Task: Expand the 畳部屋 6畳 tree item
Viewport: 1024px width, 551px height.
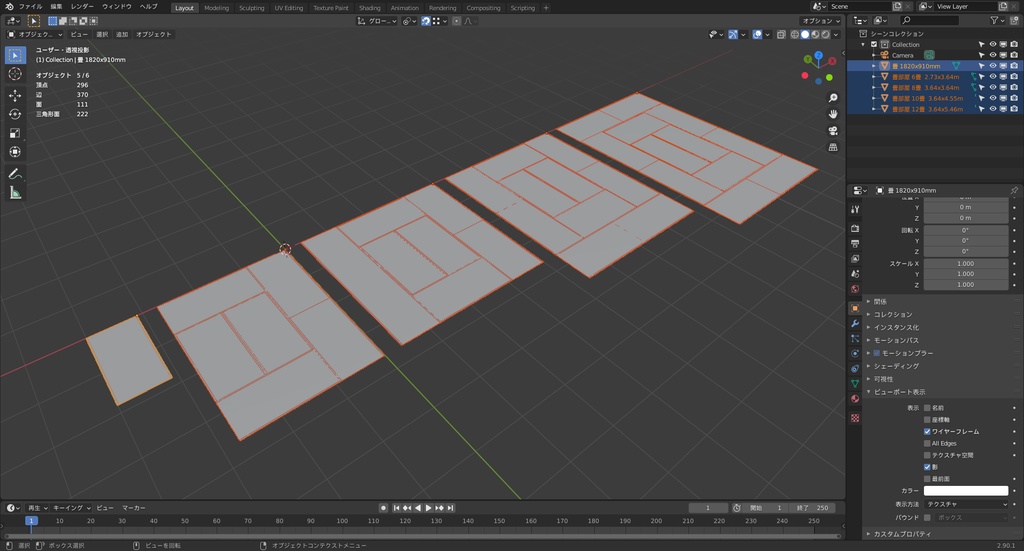Action: 873,77
